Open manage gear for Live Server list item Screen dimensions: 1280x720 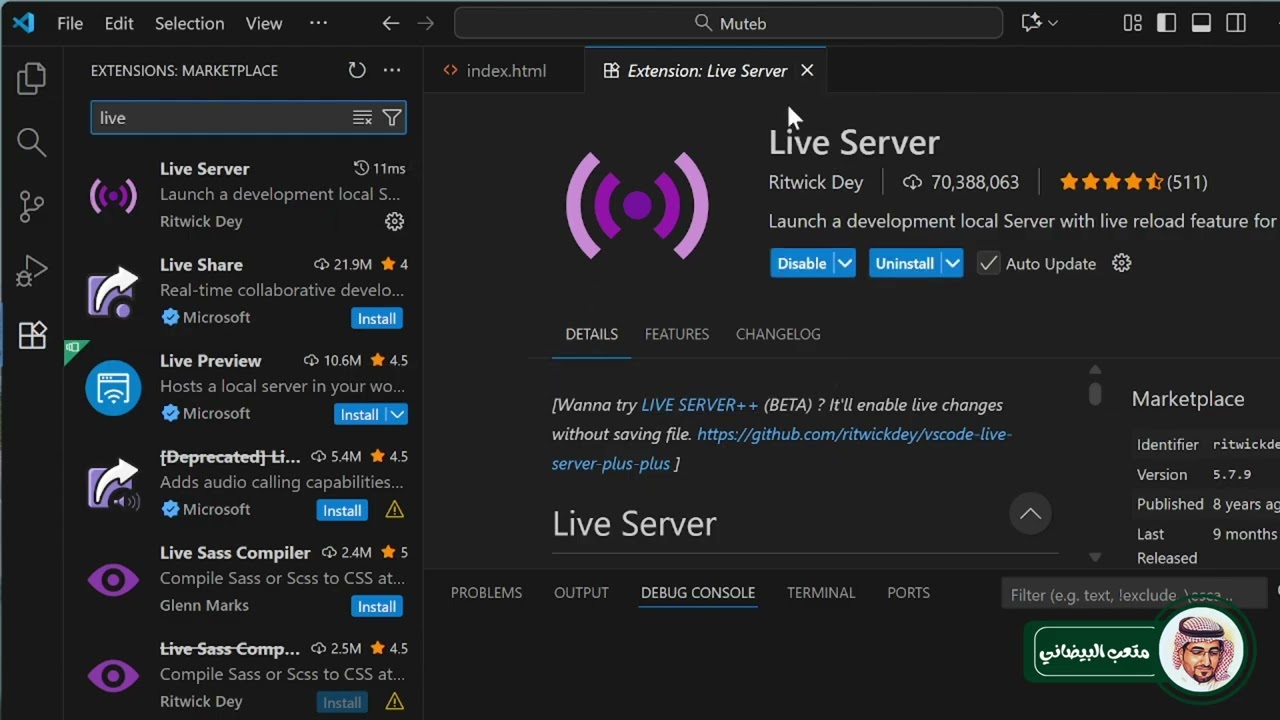coord(395,221)
